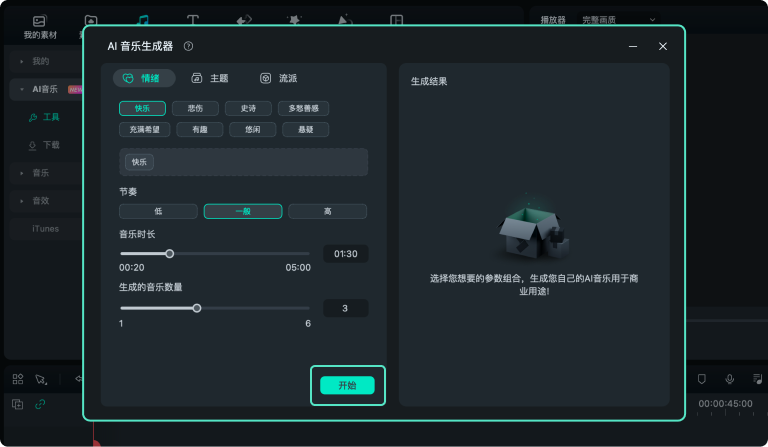Click the music count field showing 3
The height and width of the screenshot is (447, 768).
[x=345, y=308]
